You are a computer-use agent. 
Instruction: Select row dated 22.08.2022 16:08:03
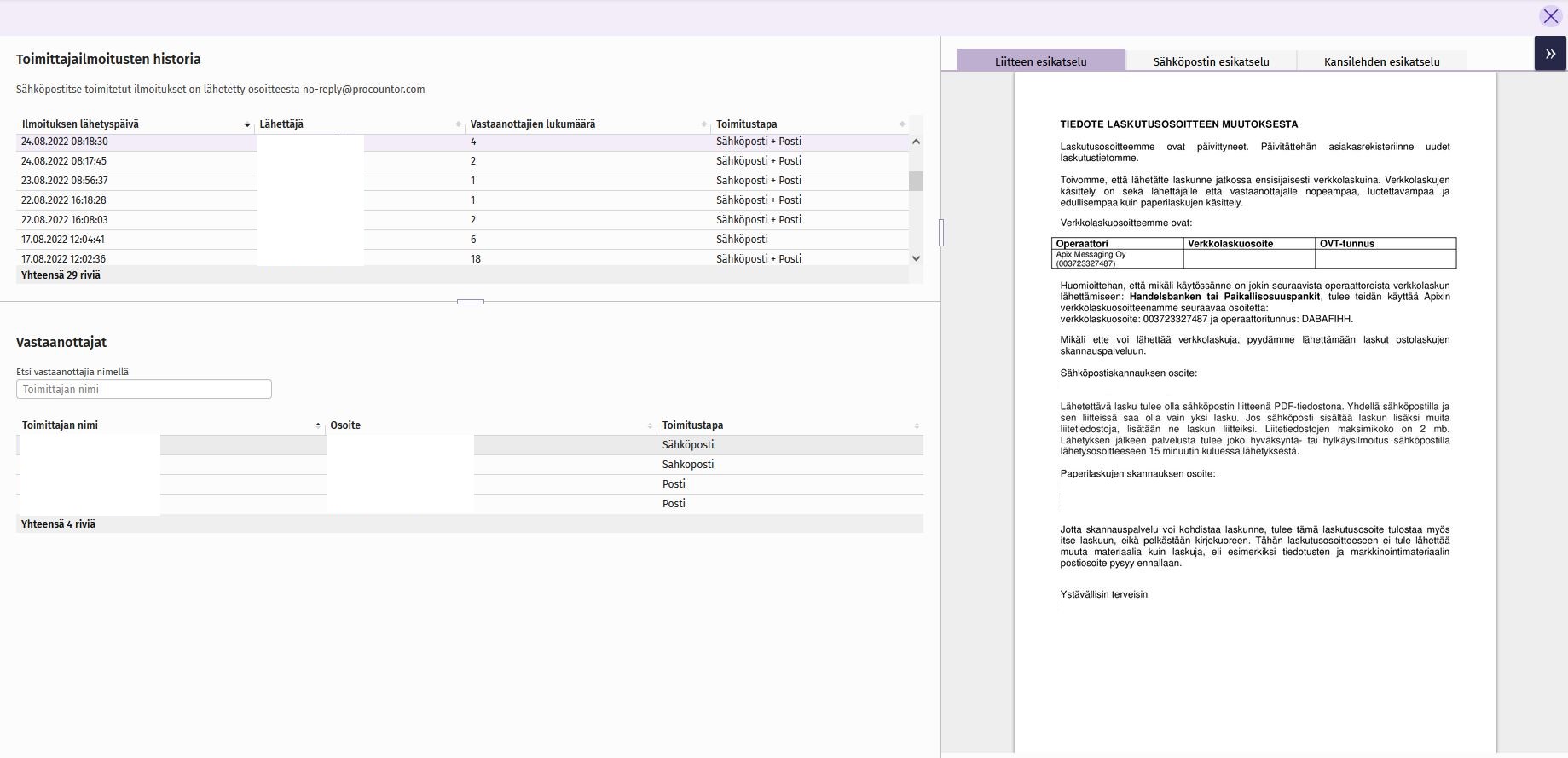463,220
